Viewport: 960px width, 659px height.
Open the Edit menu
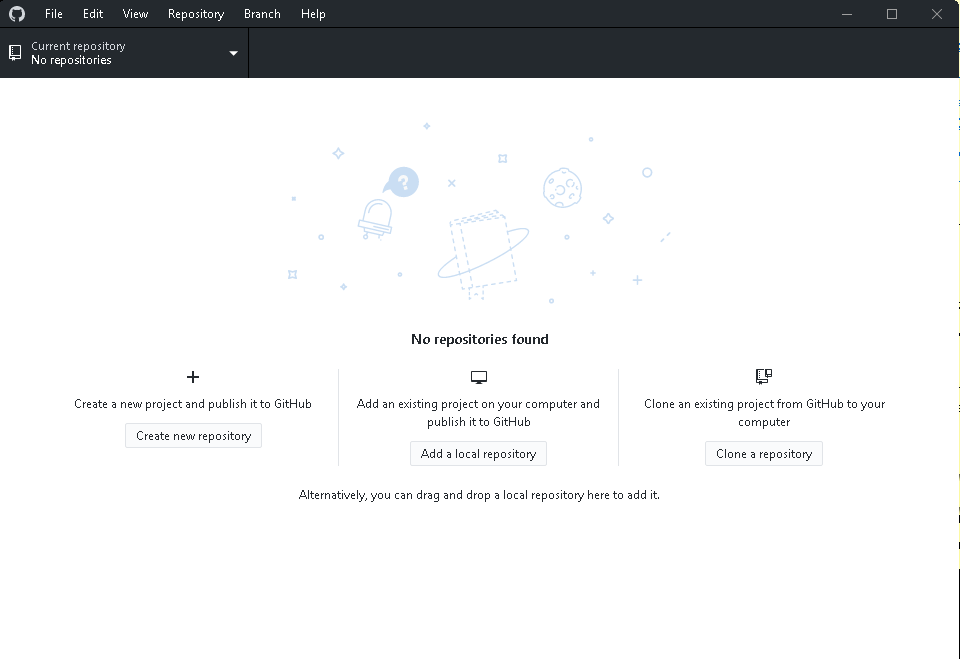92,13
